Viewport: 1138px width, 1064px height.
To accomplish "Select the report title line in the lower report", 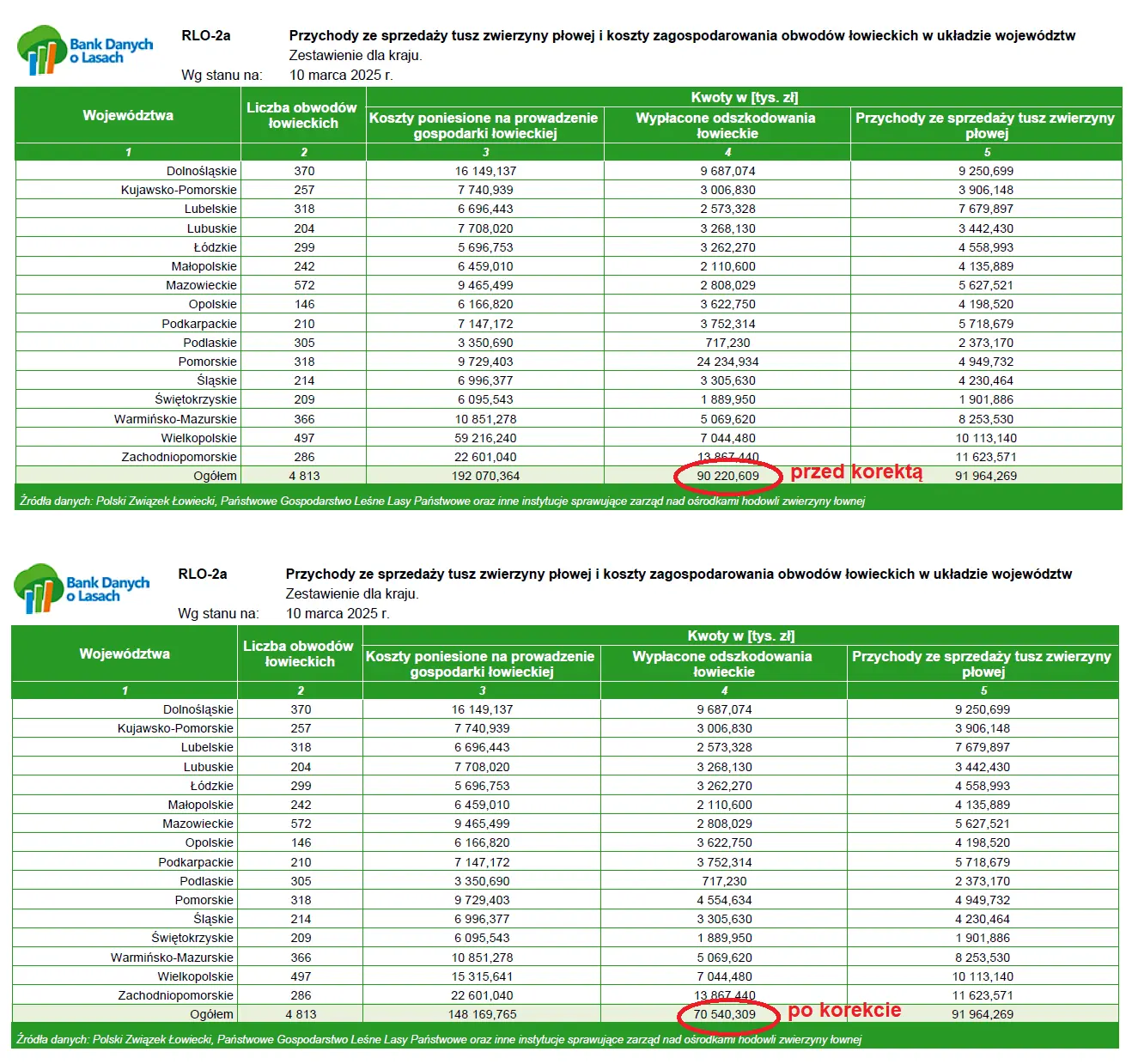I will point(679,575).
